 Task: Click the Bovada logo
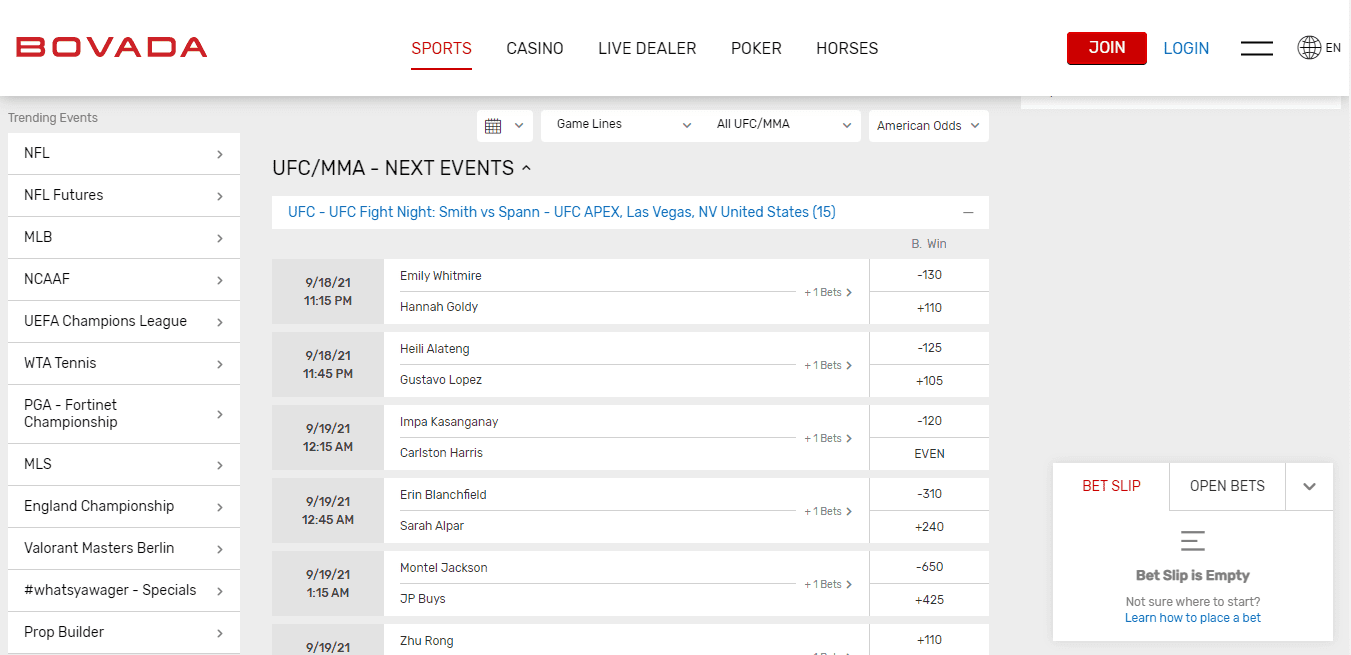(x=112, y=47)
